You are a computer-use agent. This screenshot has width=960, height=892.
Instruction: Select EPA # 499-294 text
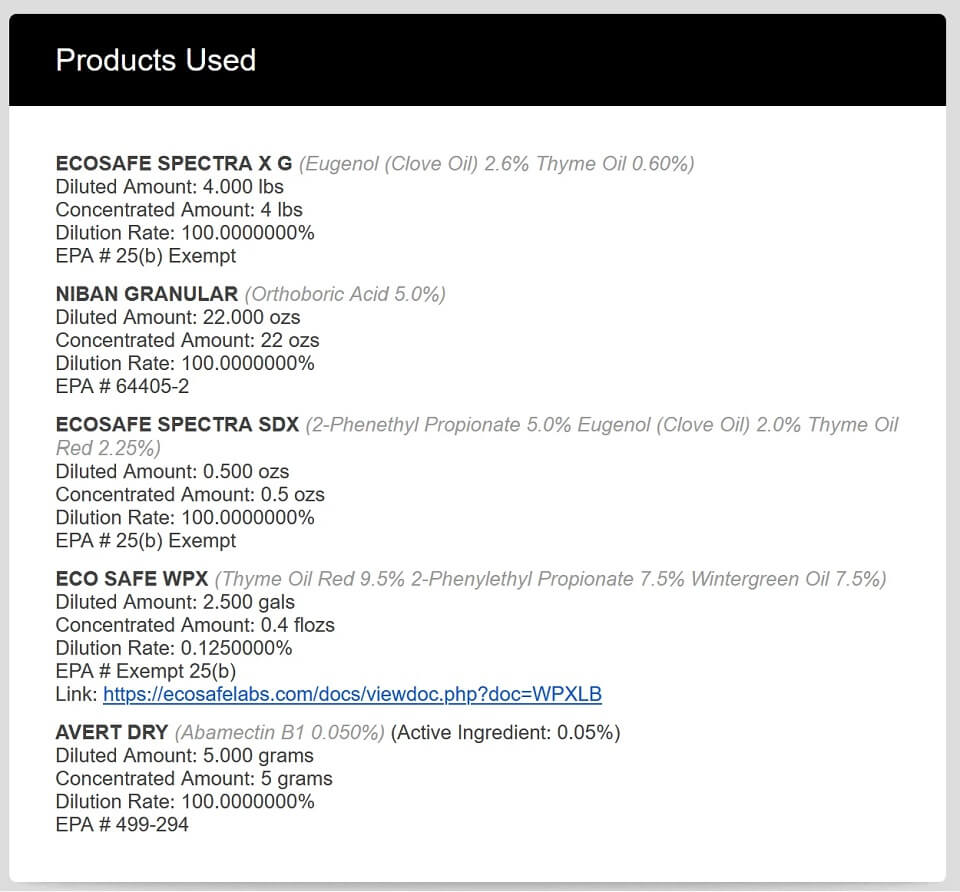coord(122,825)
